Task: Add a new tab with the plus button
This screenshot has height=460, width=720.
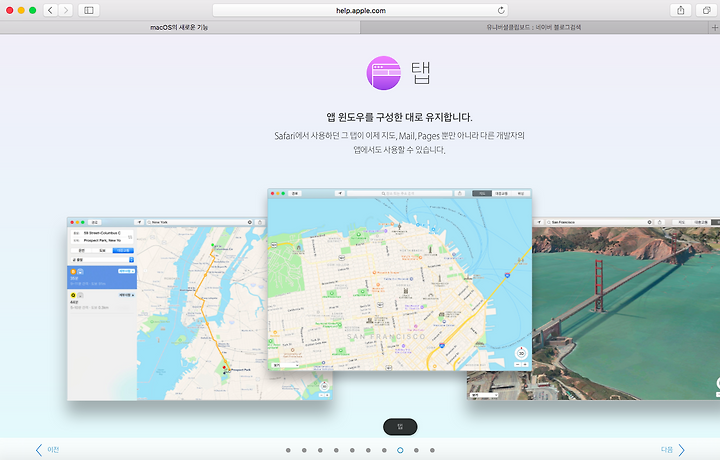Action: point(714,28)
